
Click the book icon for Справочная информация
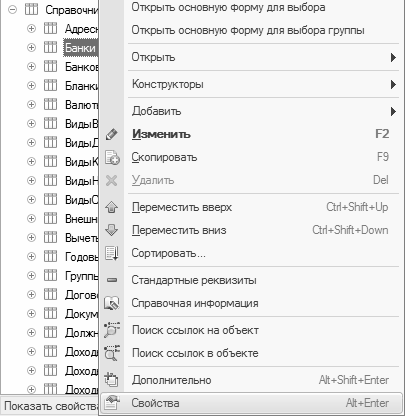coord(112,303)
